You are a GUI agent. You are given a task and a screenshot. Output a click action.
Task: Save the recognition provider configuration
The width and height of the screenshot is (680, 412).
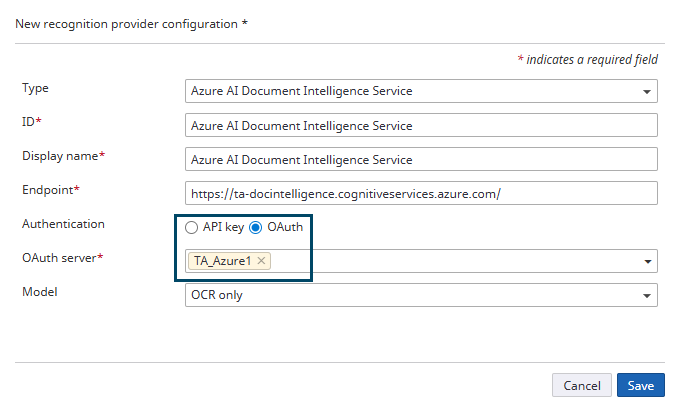click(x=641, y=385)
